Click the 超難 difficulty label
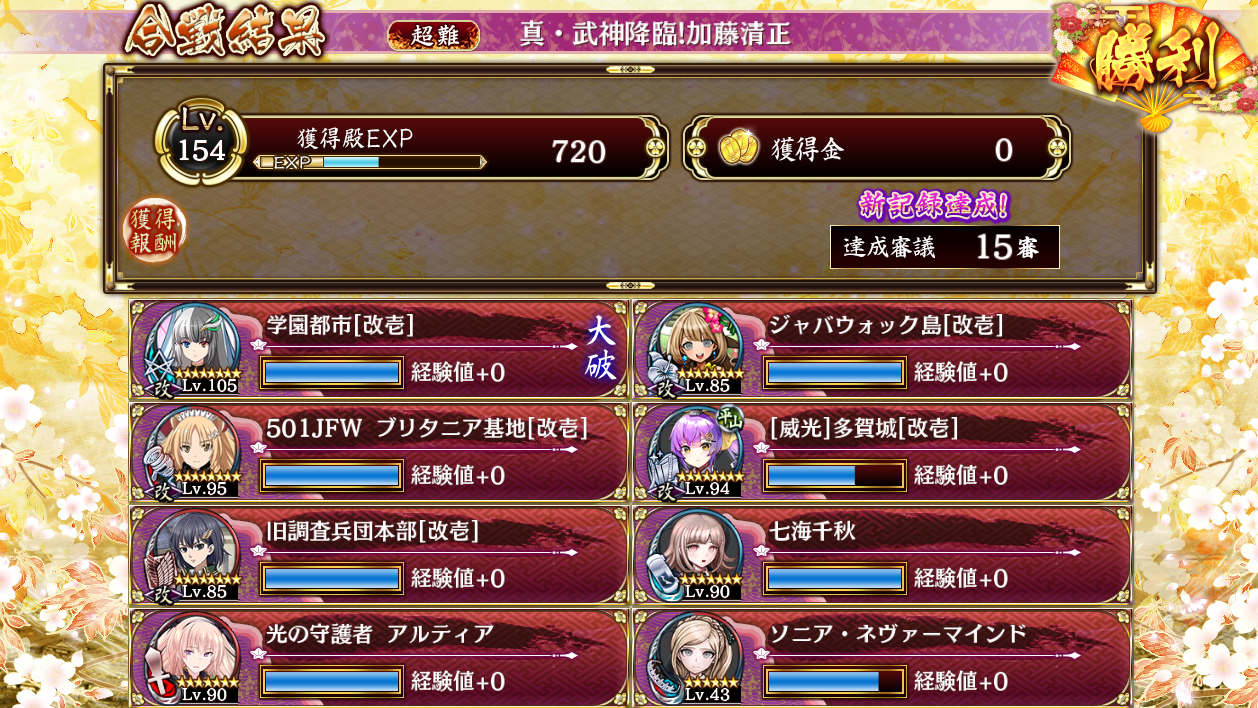Image resolution: width=1258 pixels, height=708 pixels. coord(433,35)
